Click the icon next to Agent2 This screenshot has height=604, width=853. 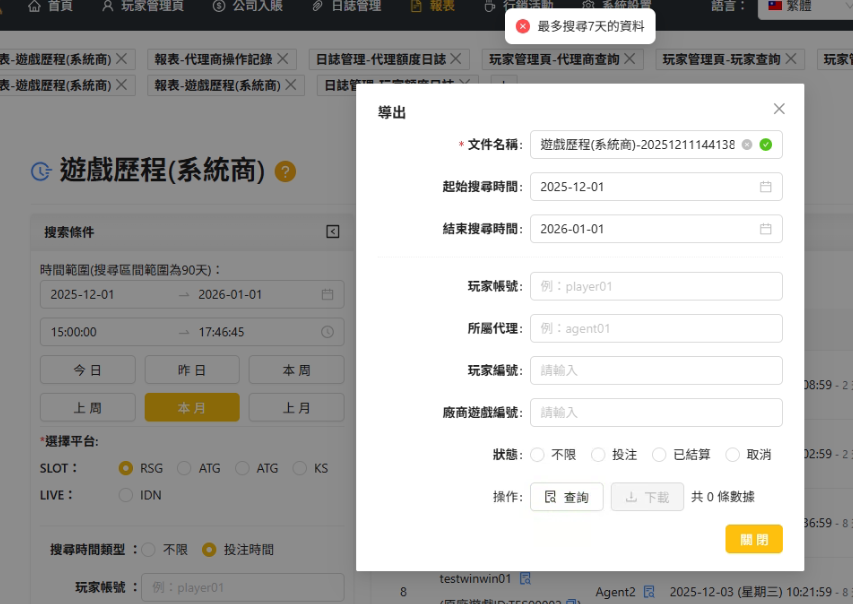pos(649,591)
